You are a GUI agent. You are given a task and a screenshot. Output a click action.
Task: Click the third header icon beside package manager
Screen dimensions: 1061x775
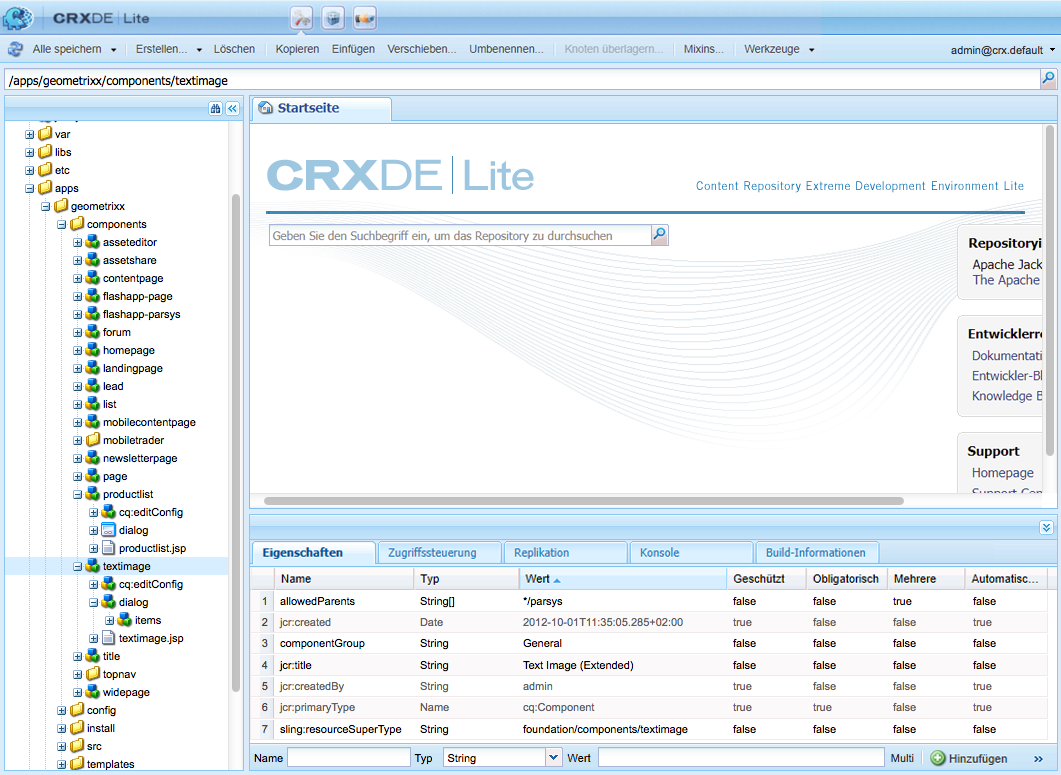tap(364, 18)
